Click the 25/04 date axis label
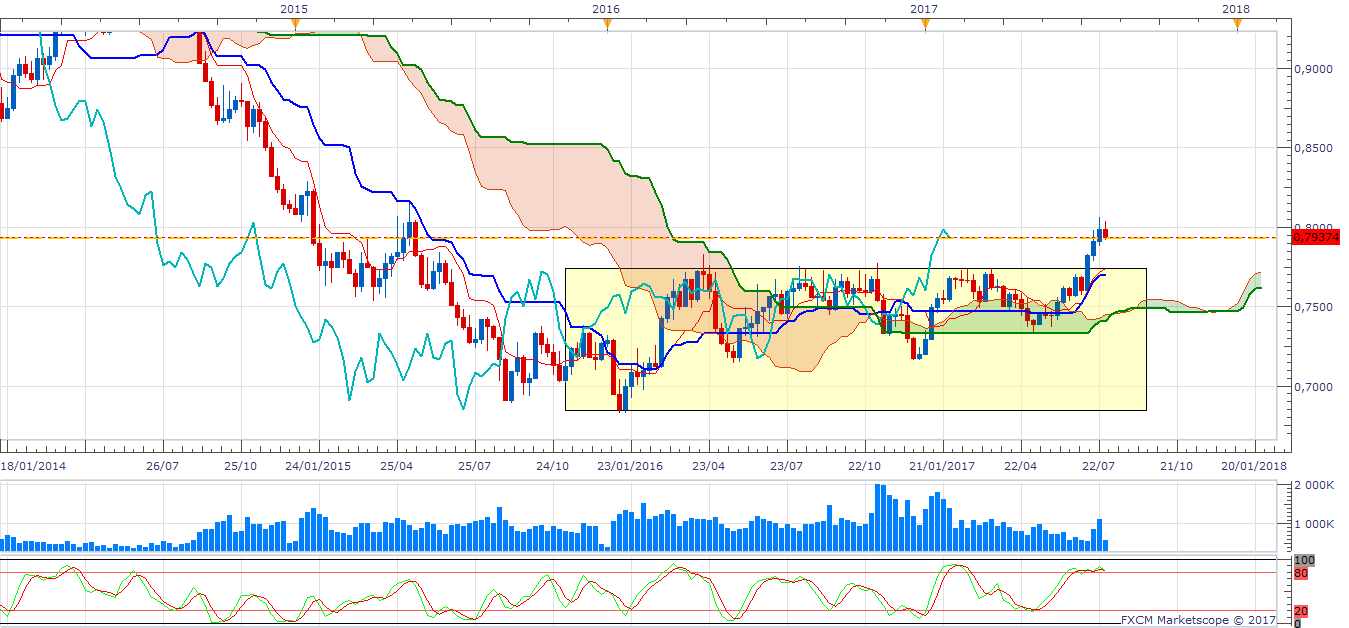The height and width of the screenshot is (628, 1349). pyautogui.click(x=397, y=466)
